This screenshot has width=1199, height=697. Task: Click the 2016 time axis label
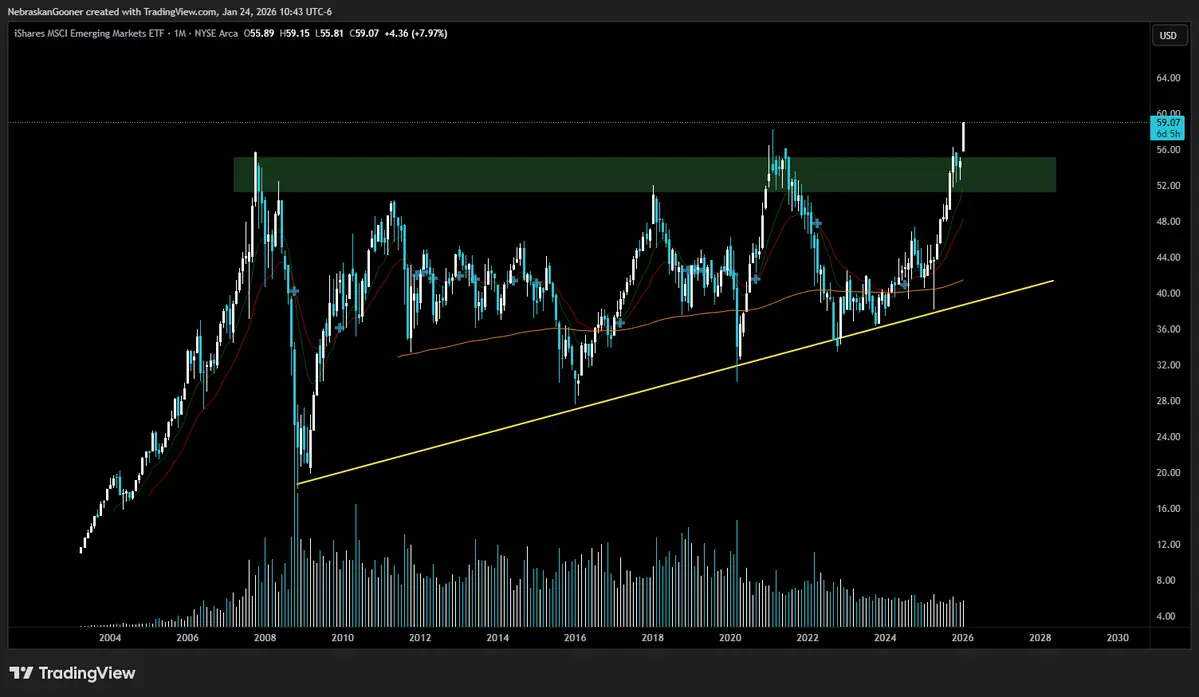(575, 638)
